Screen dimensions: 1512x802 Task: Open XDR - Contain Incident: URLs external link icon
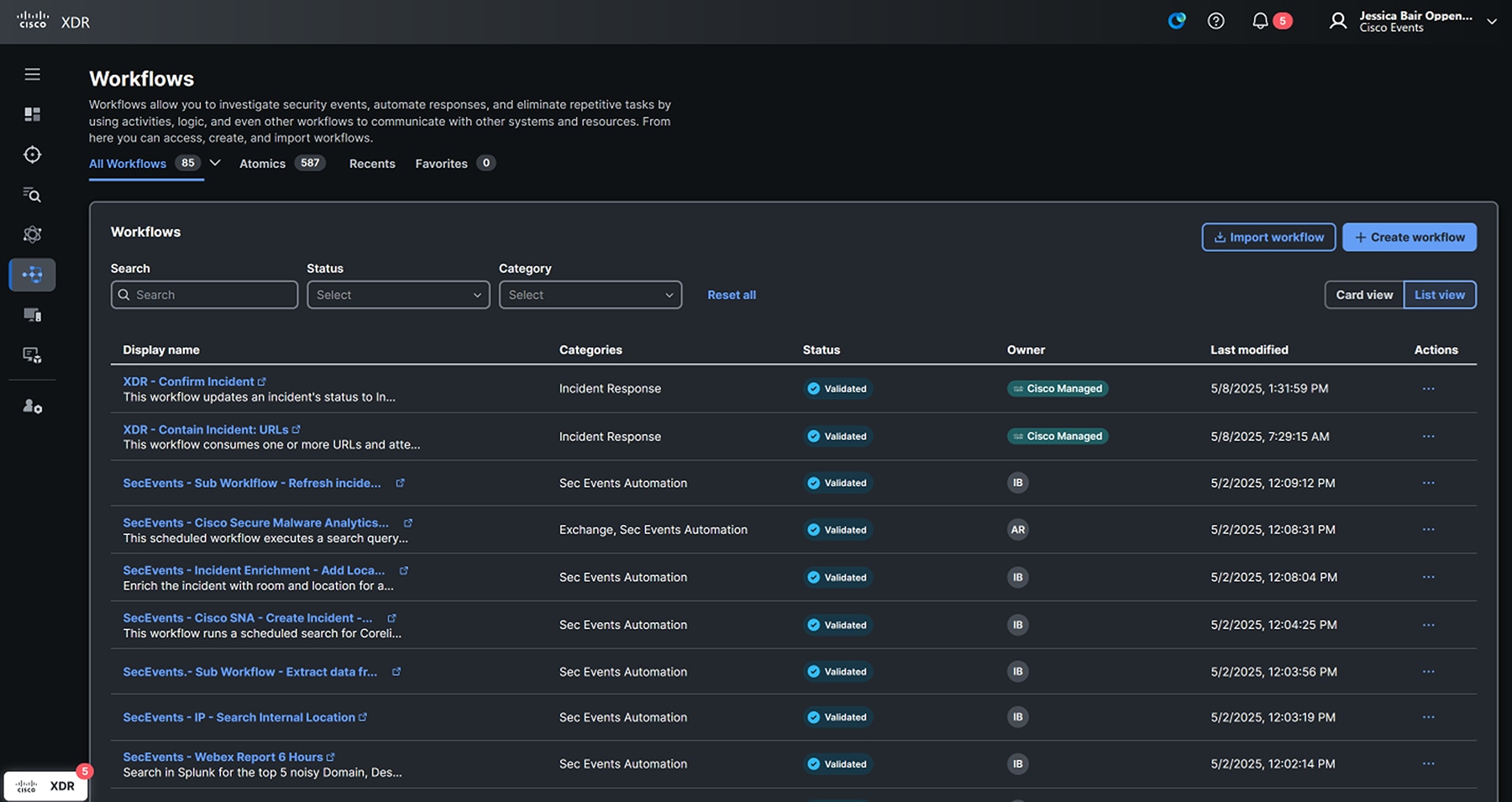(296, 429)
